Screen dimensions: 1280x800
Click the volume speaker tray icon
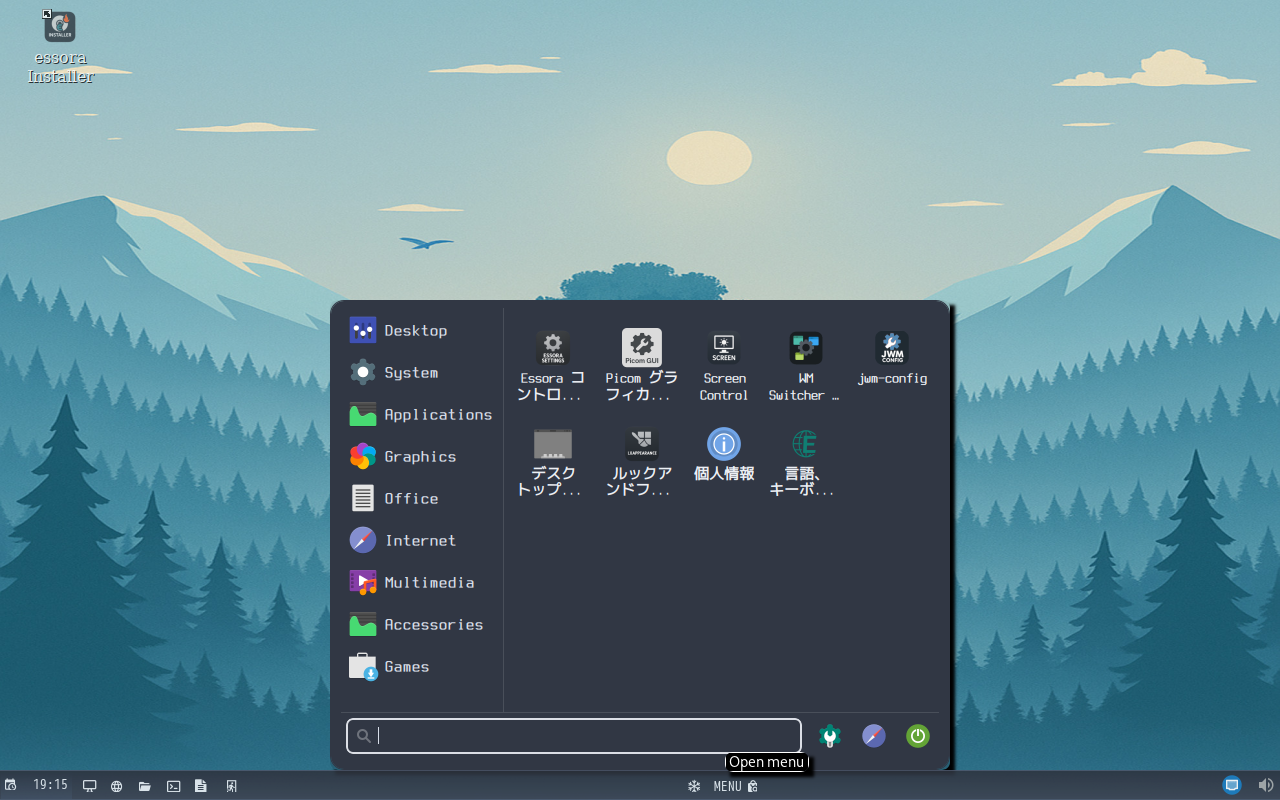pyautogui.click(x=1265, y=785)
